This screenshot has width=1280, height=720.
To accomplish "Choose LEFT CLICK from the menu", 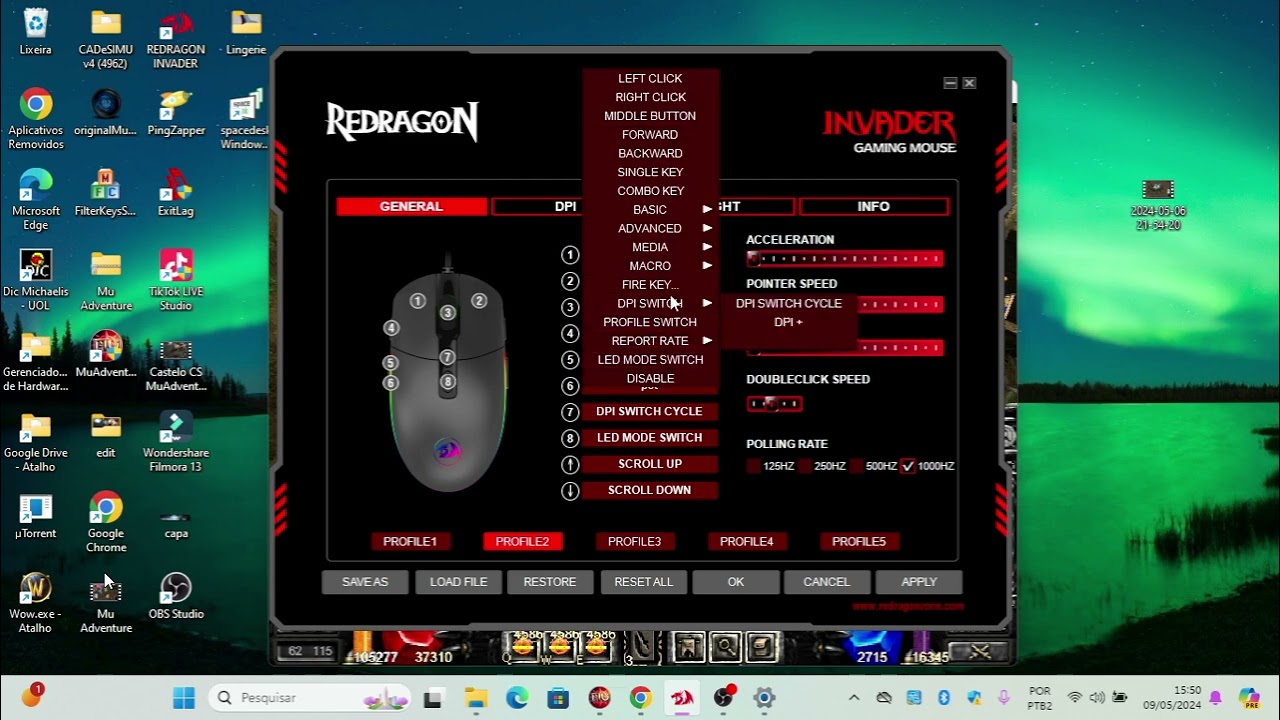I will [651, 79].
